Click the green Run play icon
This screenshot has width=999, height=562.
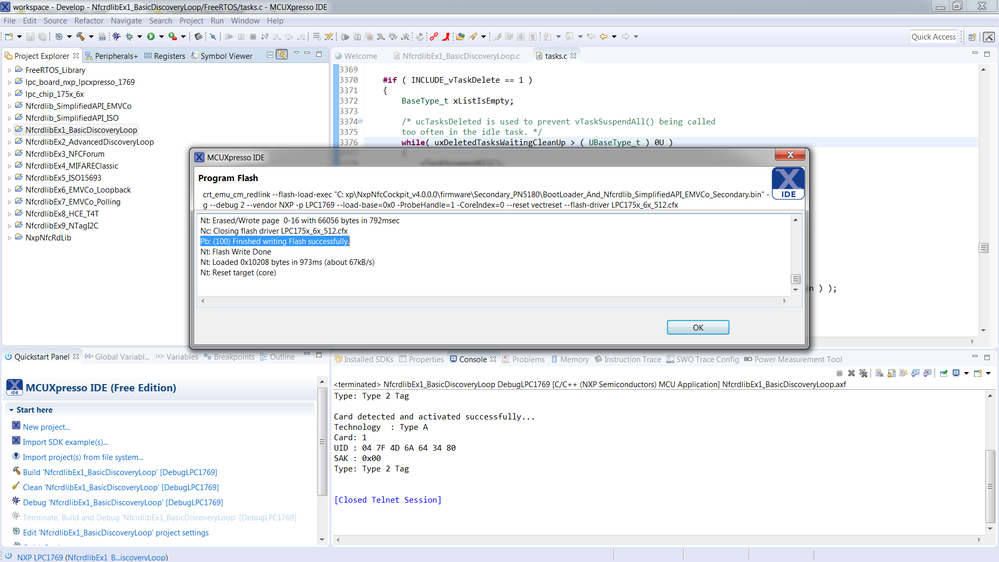click(x=151, y=37)
